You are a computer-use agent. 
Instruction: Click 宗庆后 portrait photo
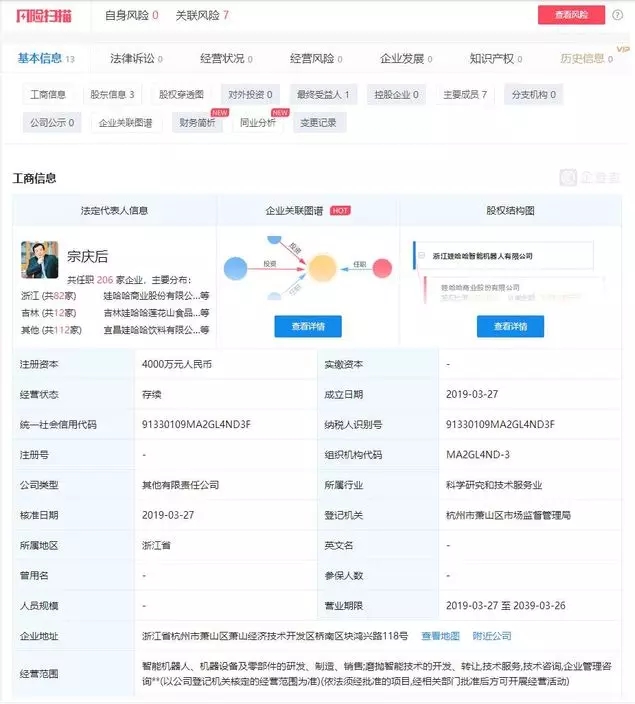[40, 260]
